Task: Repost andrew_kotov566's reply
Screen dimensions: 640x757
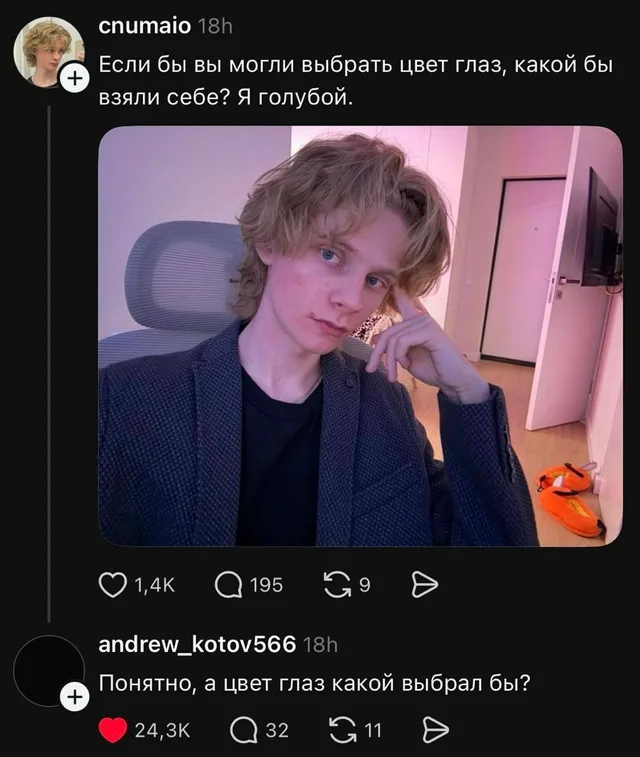Action: click(x=343, y=730)
